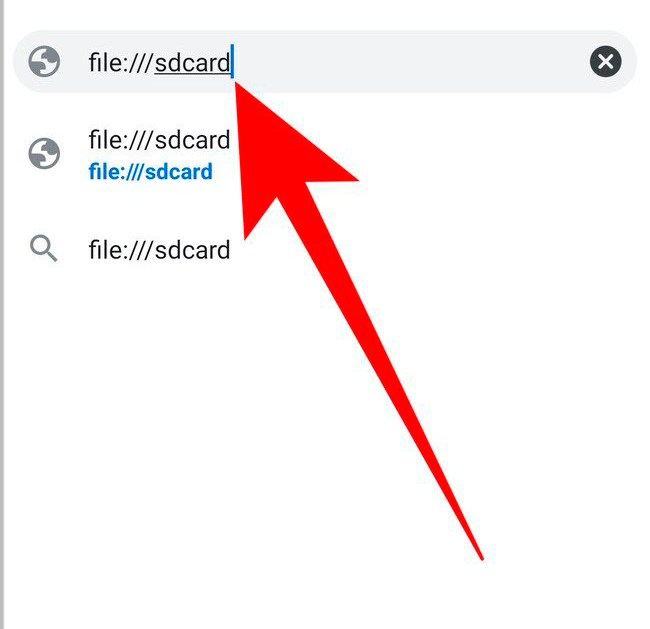Open the blue file:///sdcard URL link
Image resolution: width=650 pixels, height=629 pixels.
click(150, 172)
